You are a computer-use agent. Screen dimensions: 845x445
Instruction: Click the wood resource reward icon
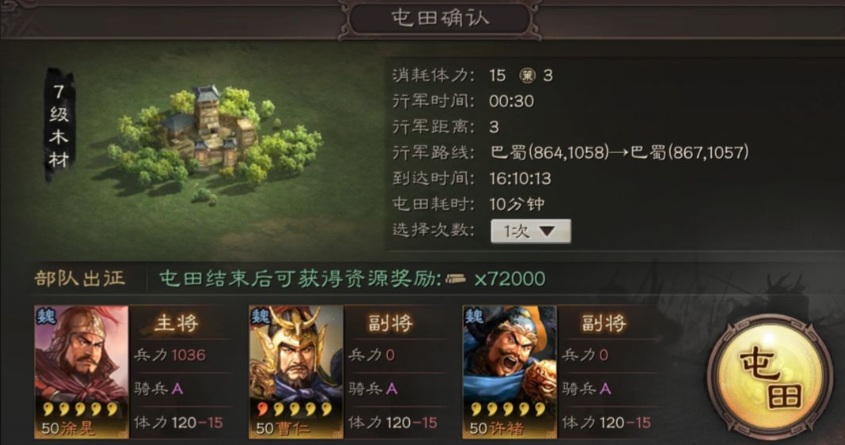pyautogui.click(x=456, y=279)
